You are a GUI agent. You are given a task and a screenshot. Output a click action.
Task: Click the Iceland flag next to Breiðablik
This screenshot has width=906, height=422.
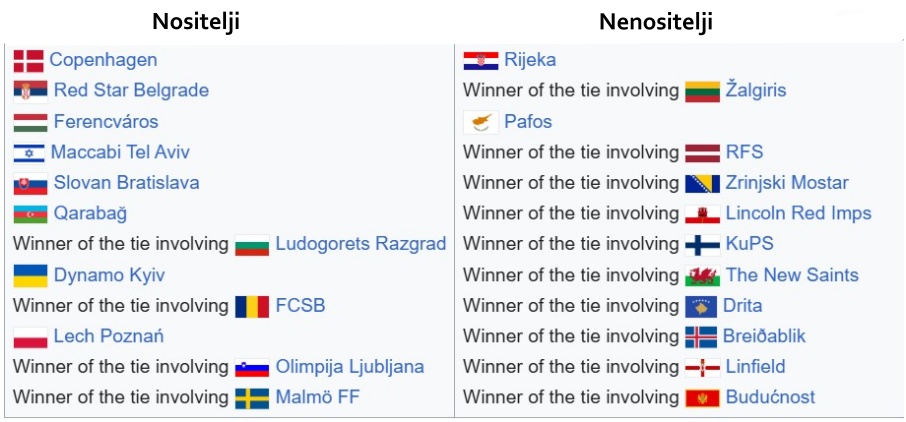pos(701,337)
